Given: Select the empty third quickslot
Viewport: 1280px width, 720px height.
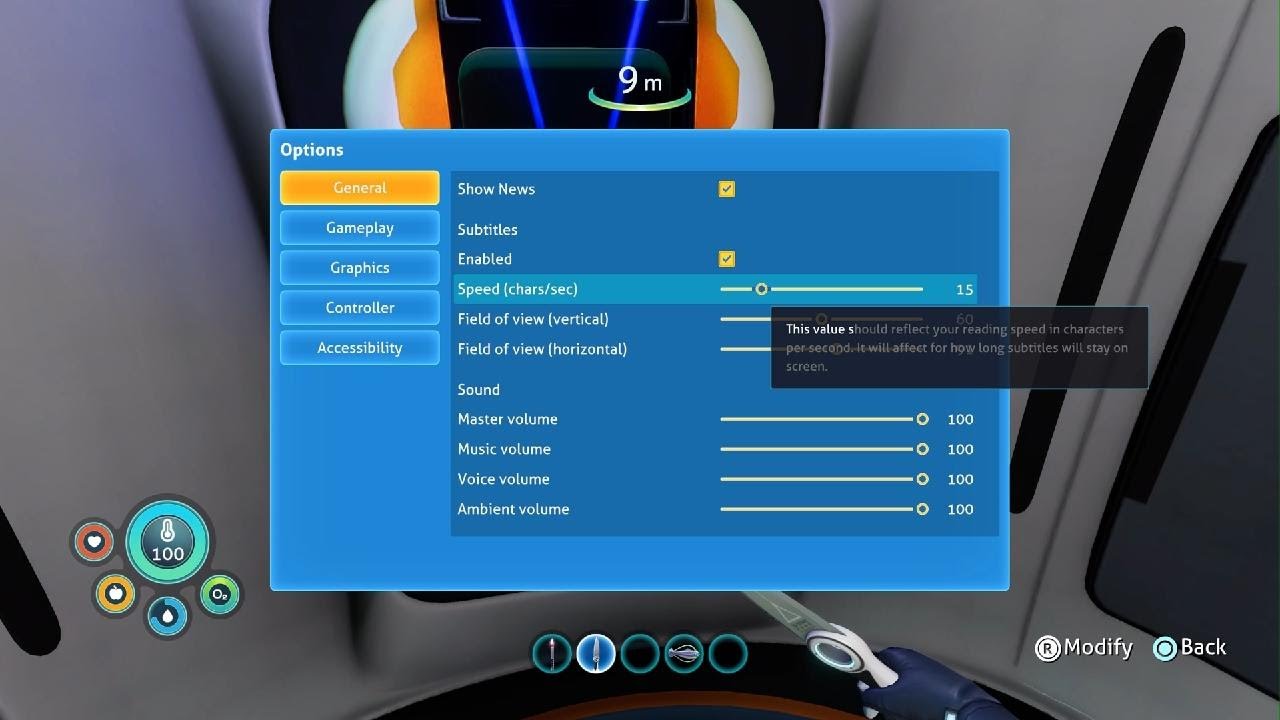Looking at the screenshot, I should [640, 654].
